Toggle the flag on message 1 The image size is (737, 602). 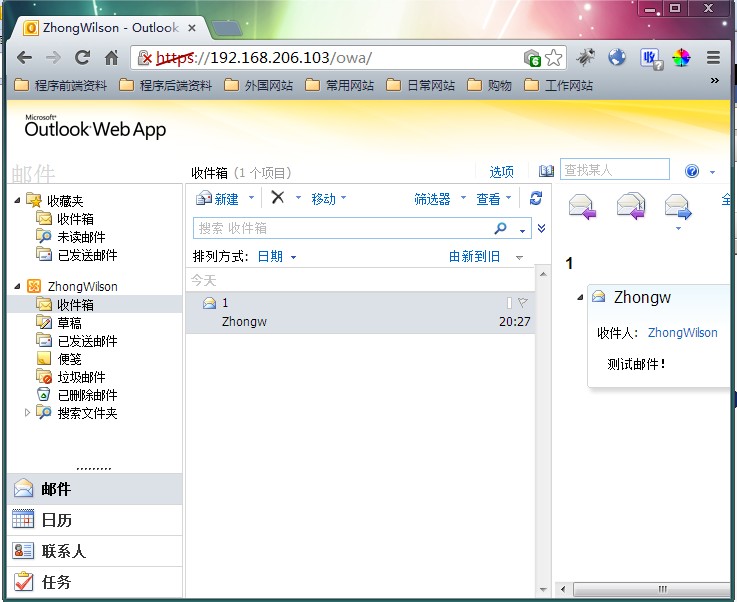(523, 302)
